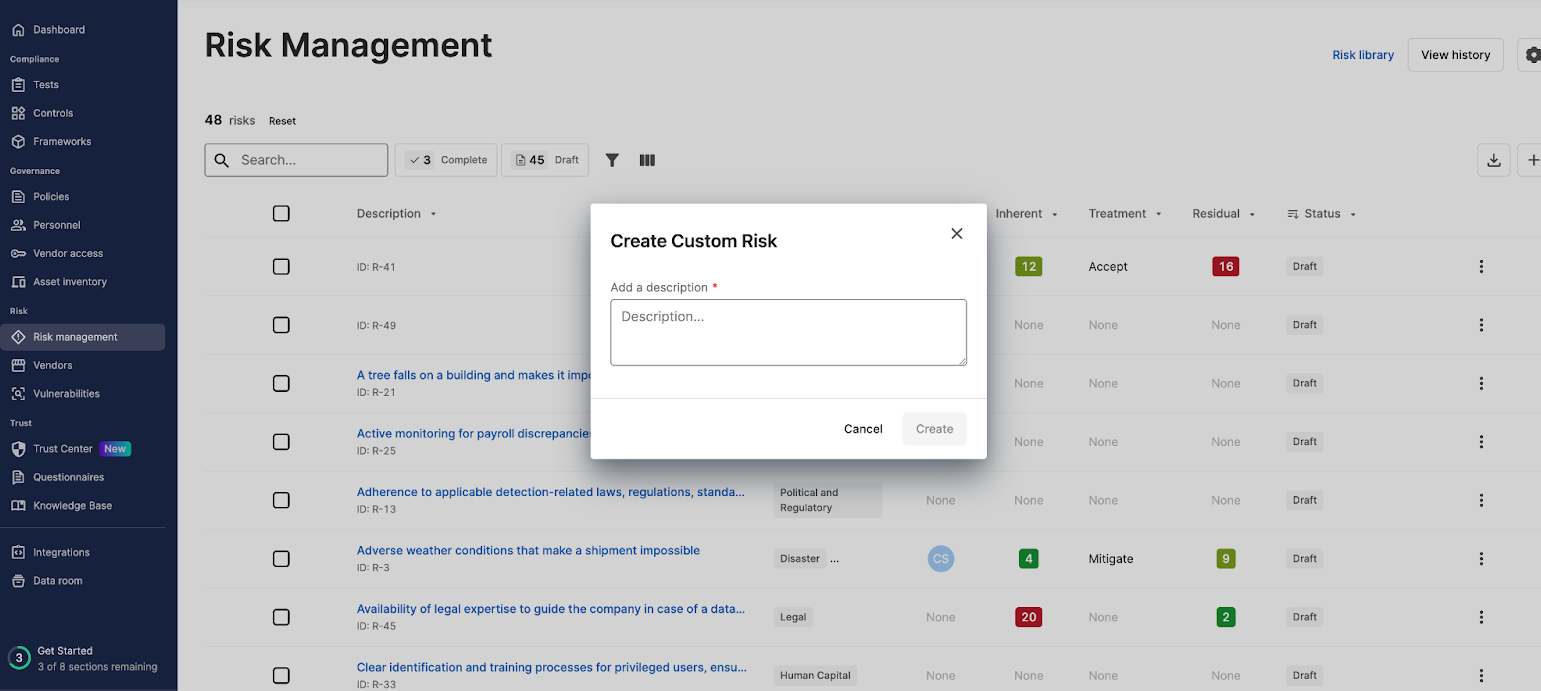The width and height of the screenshot is (1541, 691).
Task: Reset the risk filters
Action: [x=282, y=121]
